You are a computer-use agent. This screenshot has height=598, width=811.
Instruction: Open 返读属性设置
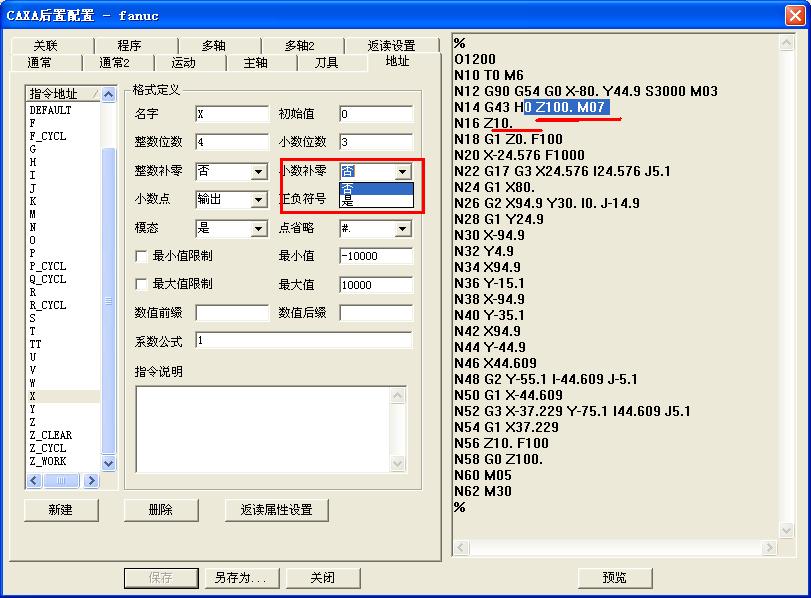point(276,510)
